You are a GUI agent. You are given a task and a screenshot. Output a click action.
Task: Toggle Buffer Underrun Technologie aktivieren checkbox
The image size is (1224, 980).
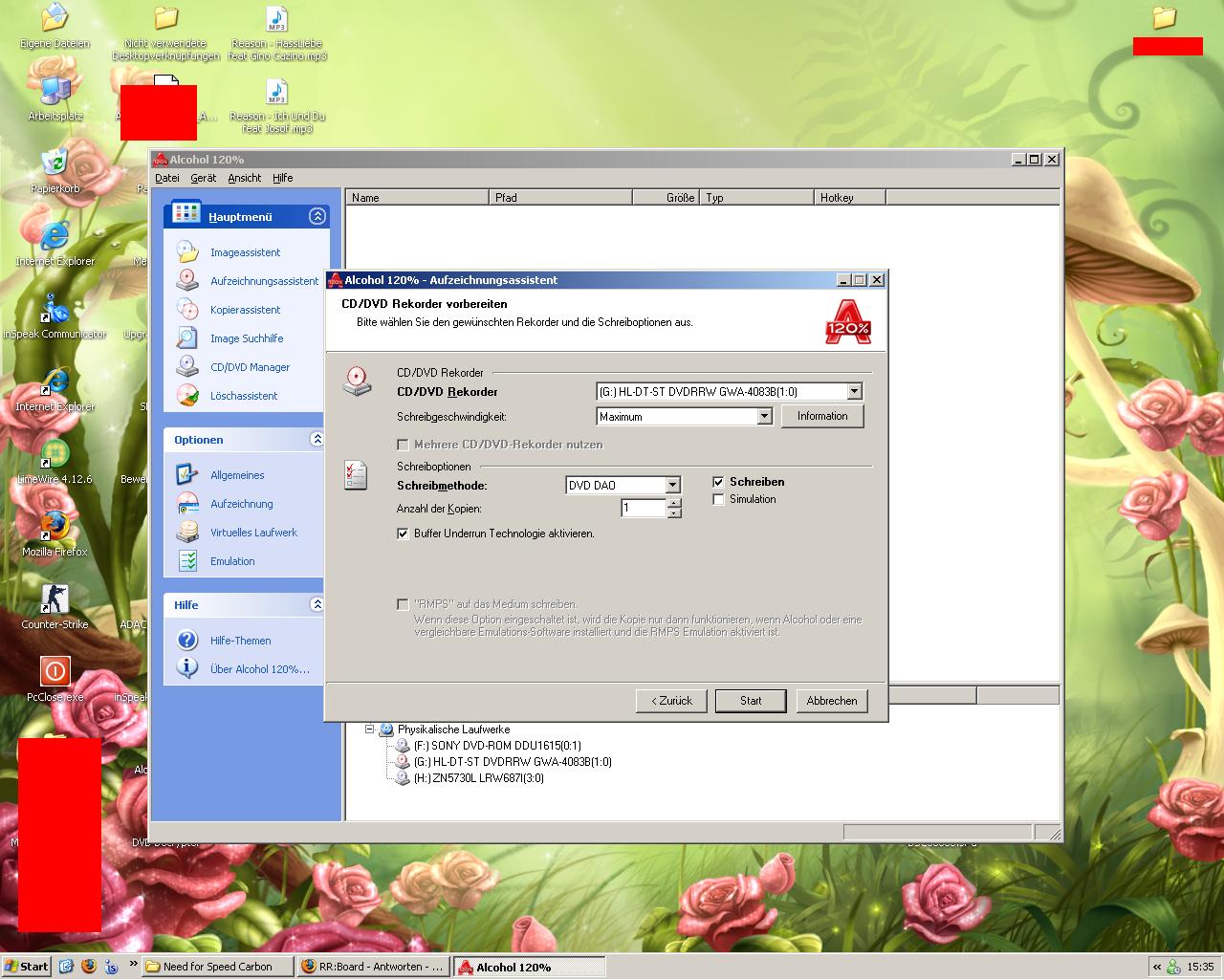click(403, 534)
